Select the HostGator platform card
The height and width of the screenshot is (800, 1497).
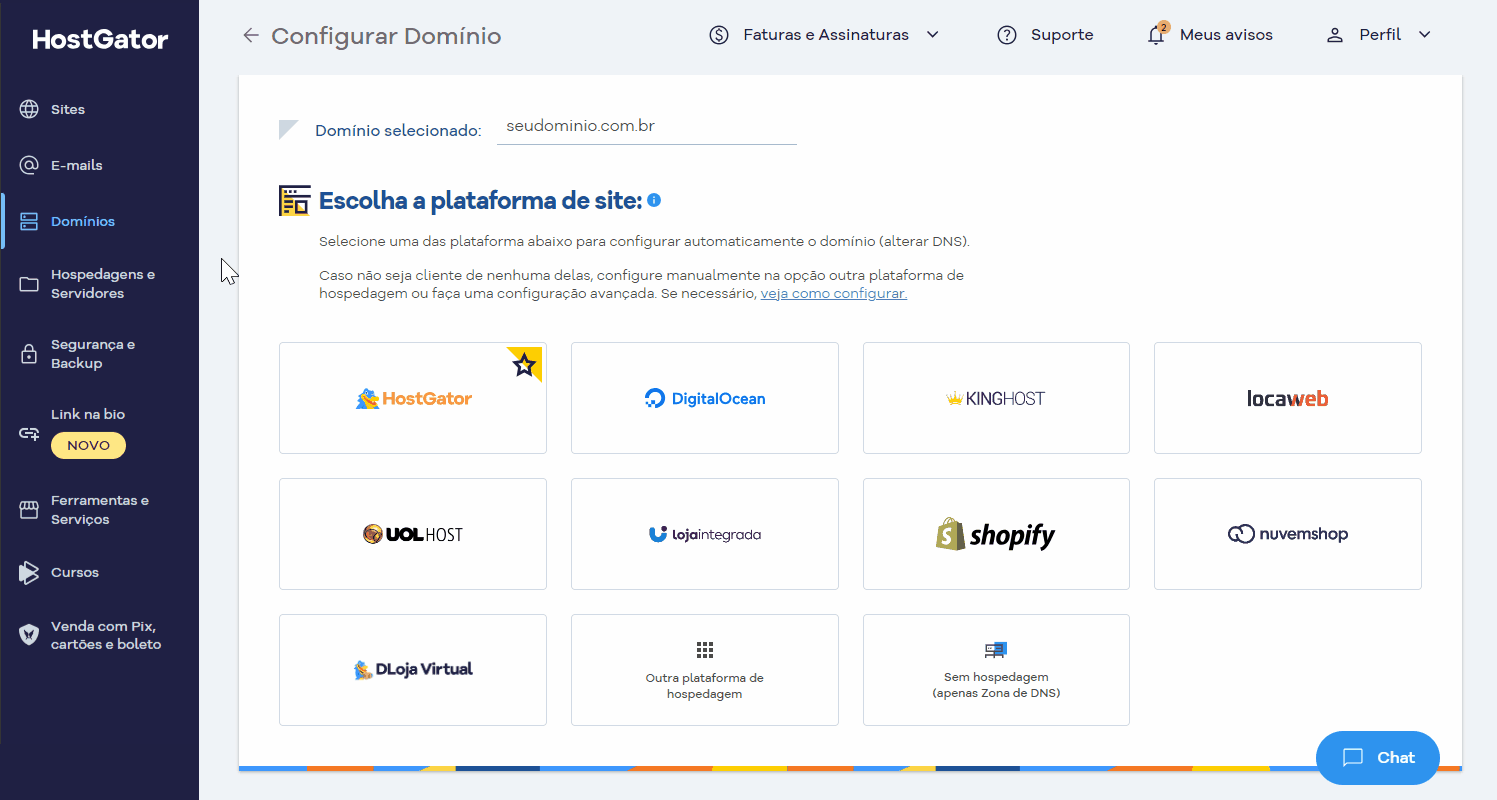[413, 398]
